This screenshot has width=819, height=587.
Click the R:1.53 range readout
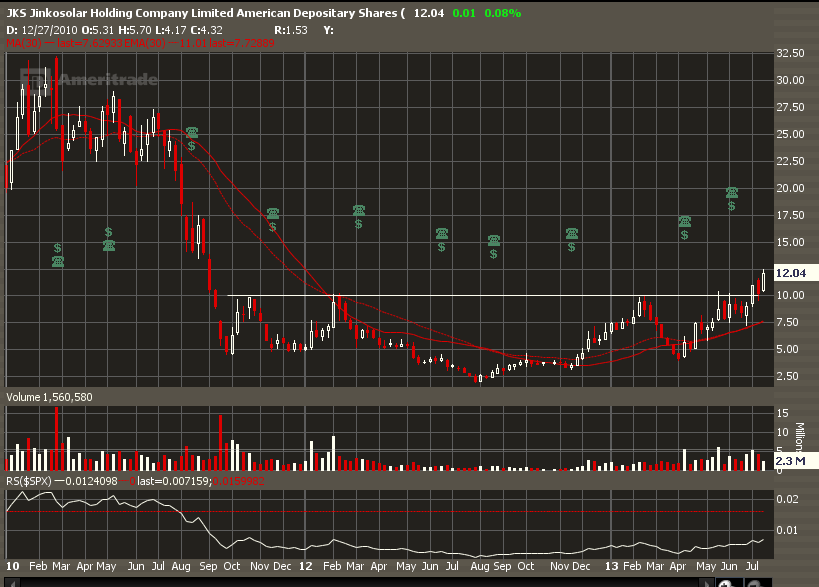291,30
